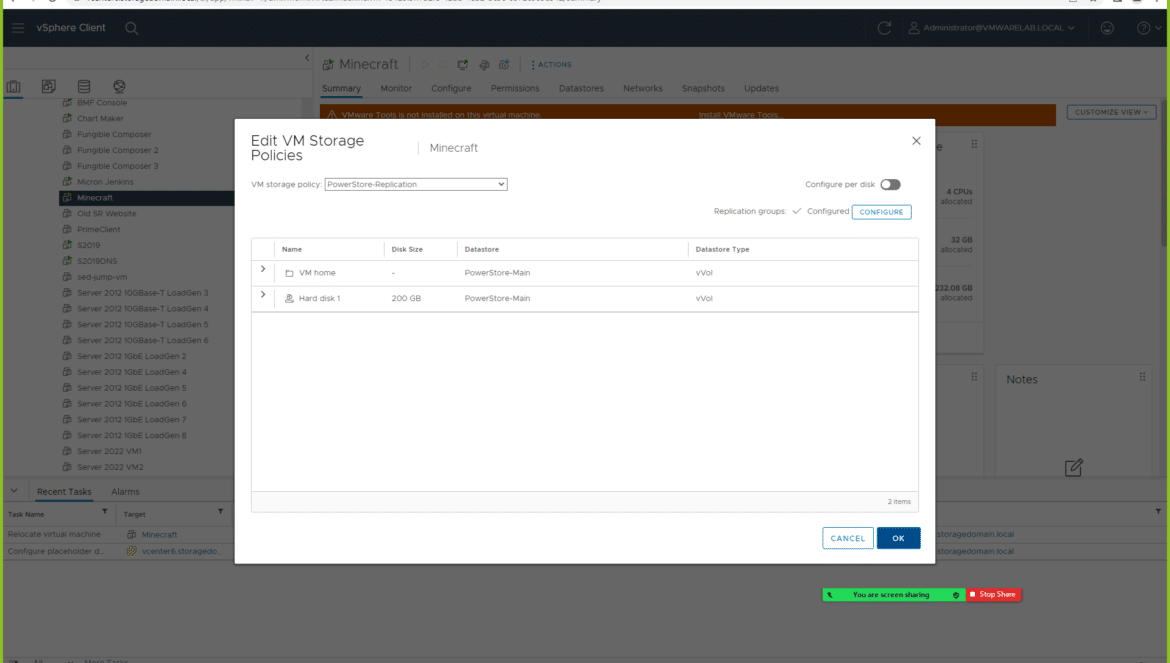Switch to the Summary tab
The image size is (1170, 663).
[341, 88]
